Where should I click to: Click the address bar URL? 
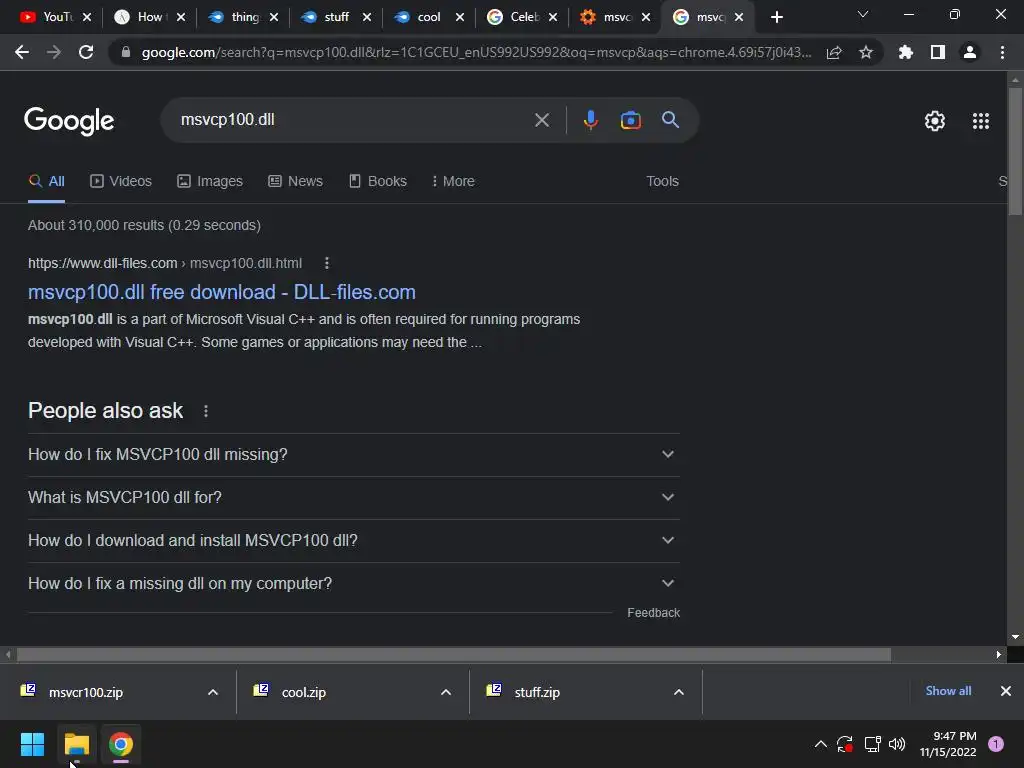[x=476, y=52]
